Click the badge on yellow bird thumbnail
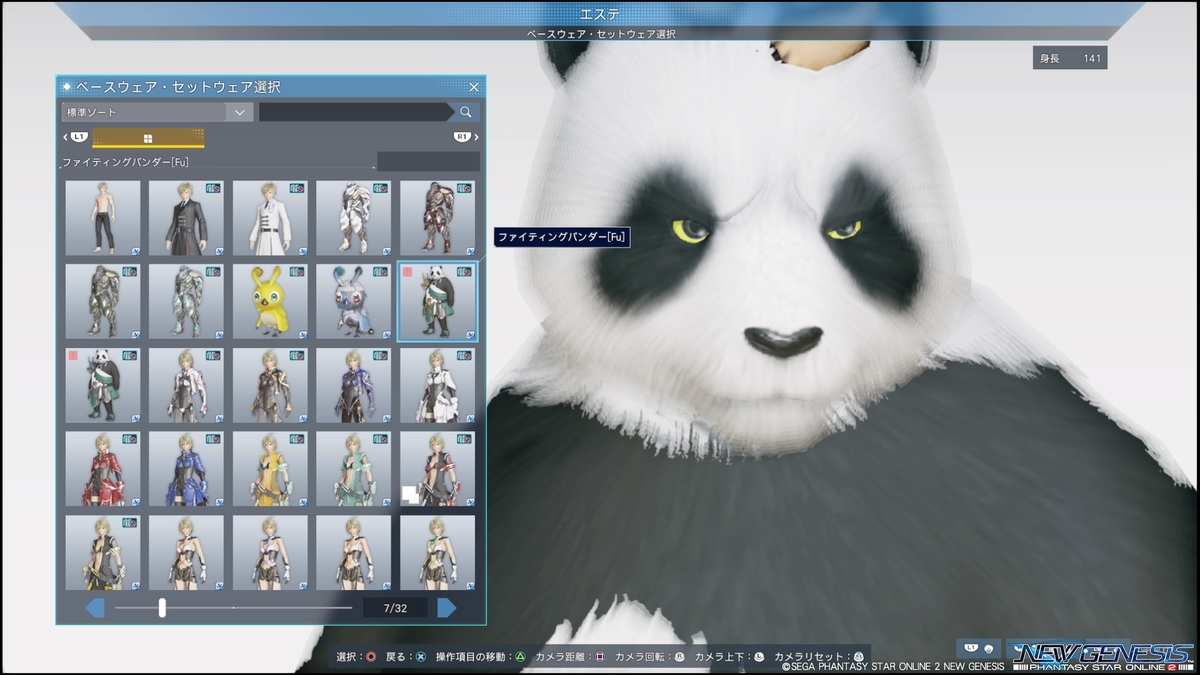Screen dimensions: 1200x675 pyautogui.click(x=298, y=271)
